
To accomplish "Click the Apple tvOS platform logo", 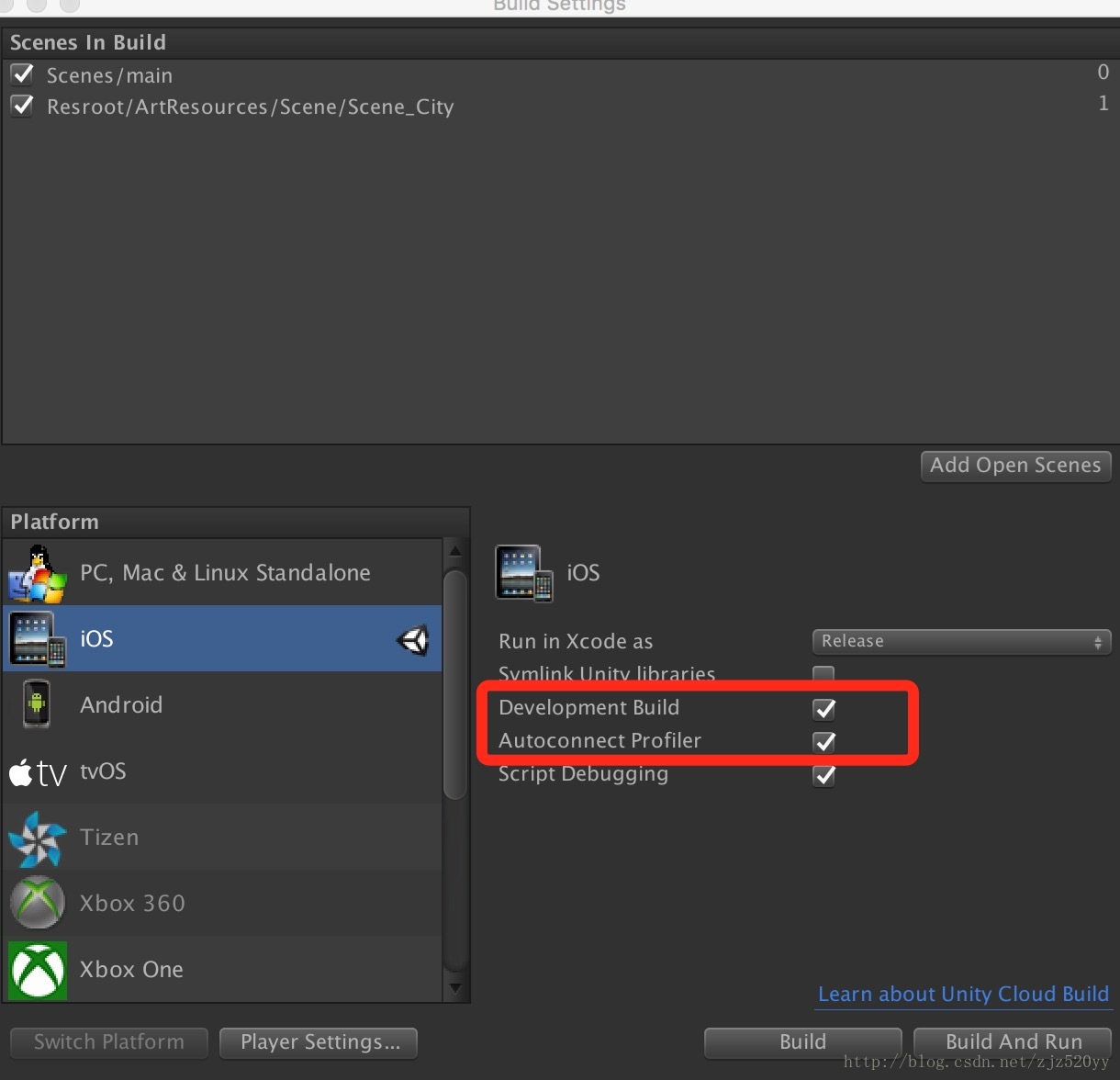I will (x=38, y=772).
